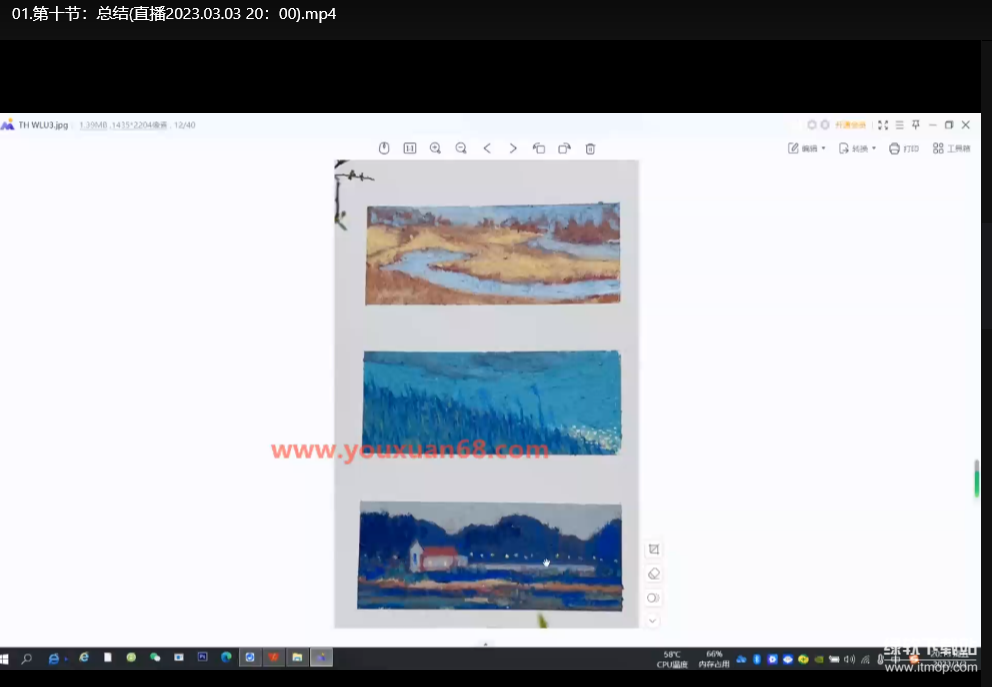This screenshot has height=687, width=992.
Task: Open File Explorer folder icon in taskbar
Action: (297, 657)
